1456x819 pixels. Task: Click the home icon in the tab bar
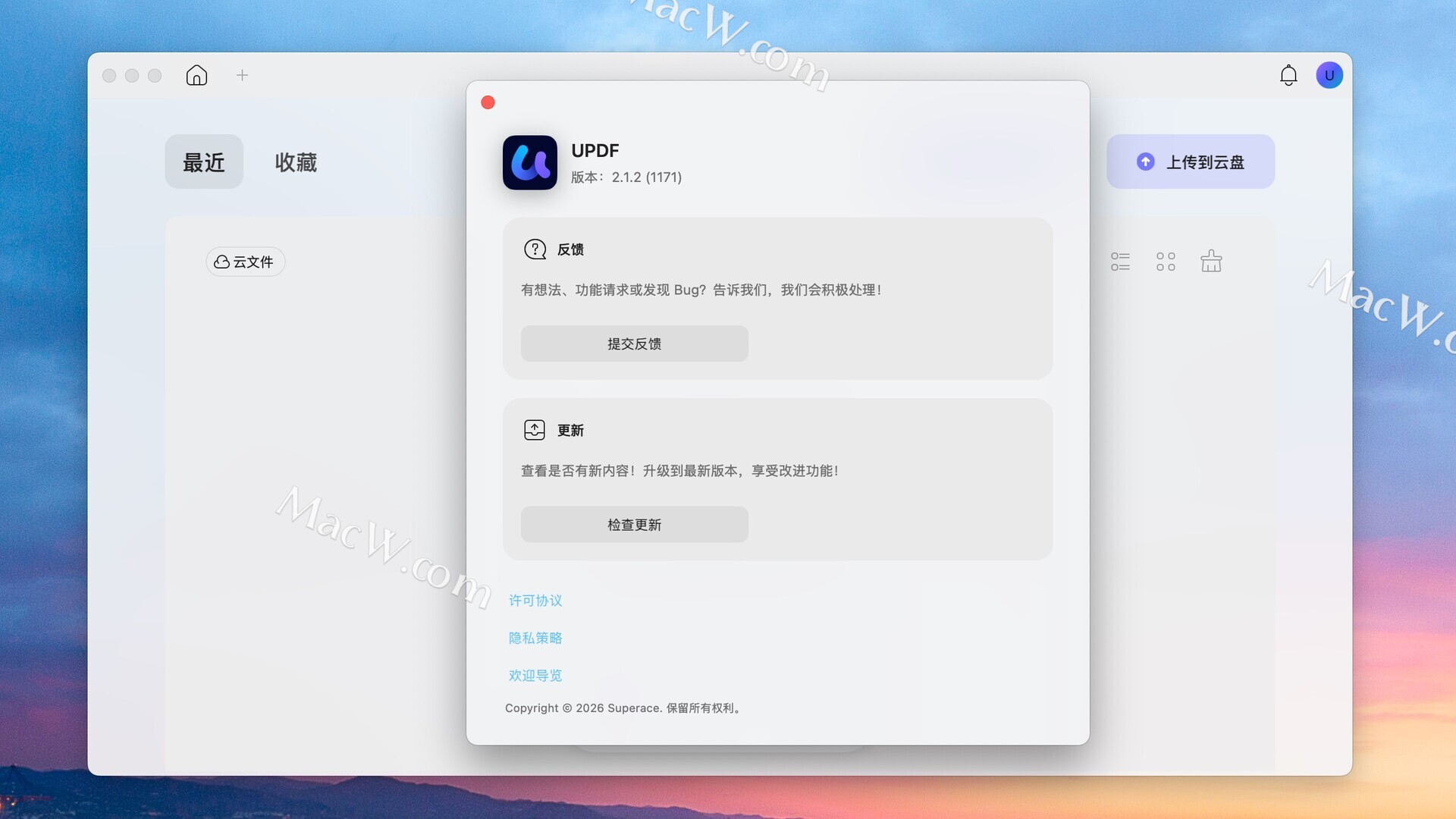tap(196, 75)
